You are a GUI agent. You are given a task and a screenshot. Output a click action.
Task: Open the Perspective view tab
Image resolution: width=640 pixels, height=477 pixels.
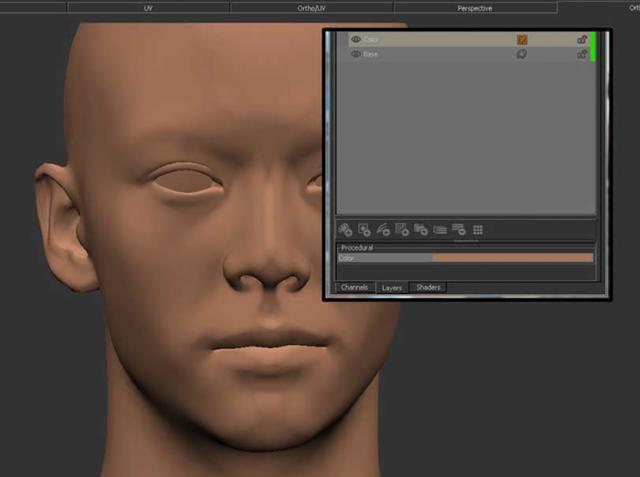(475, 8)
